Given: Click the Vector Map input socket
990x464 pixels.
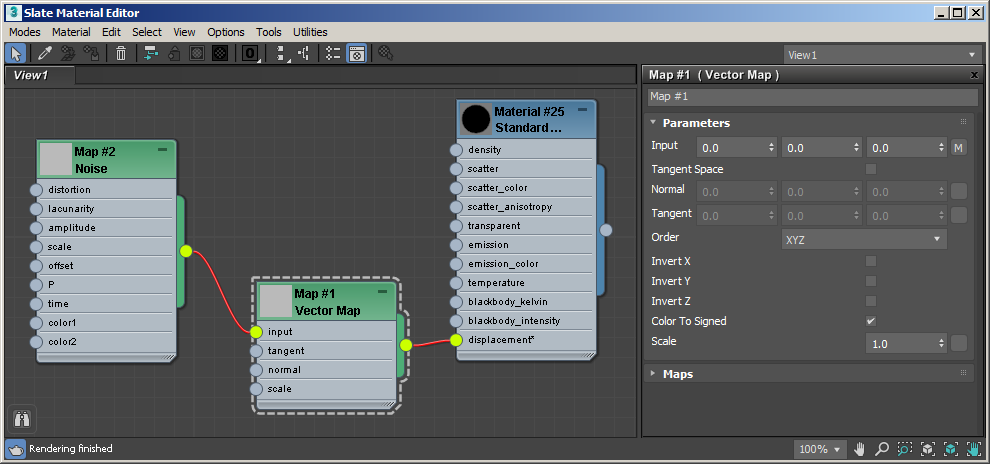Looking at the screenshot, I should coord(256,331).
